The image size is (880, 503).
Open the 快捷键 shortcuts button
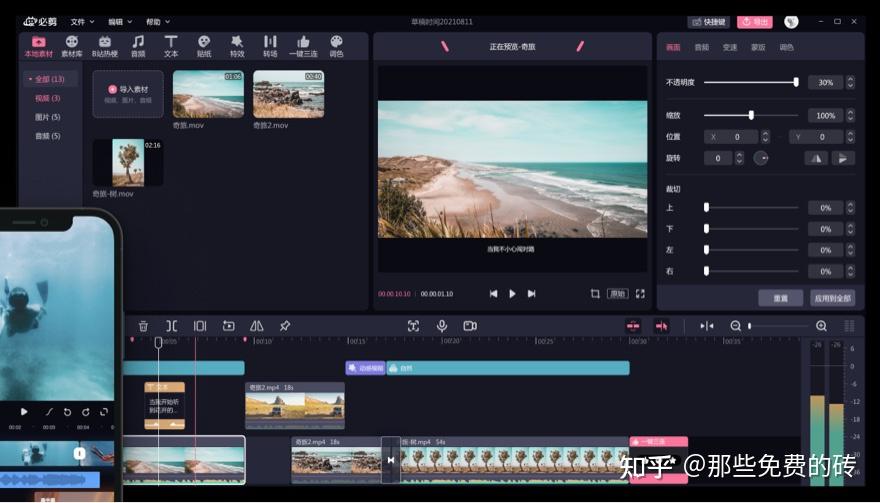(x=709, y=22)
